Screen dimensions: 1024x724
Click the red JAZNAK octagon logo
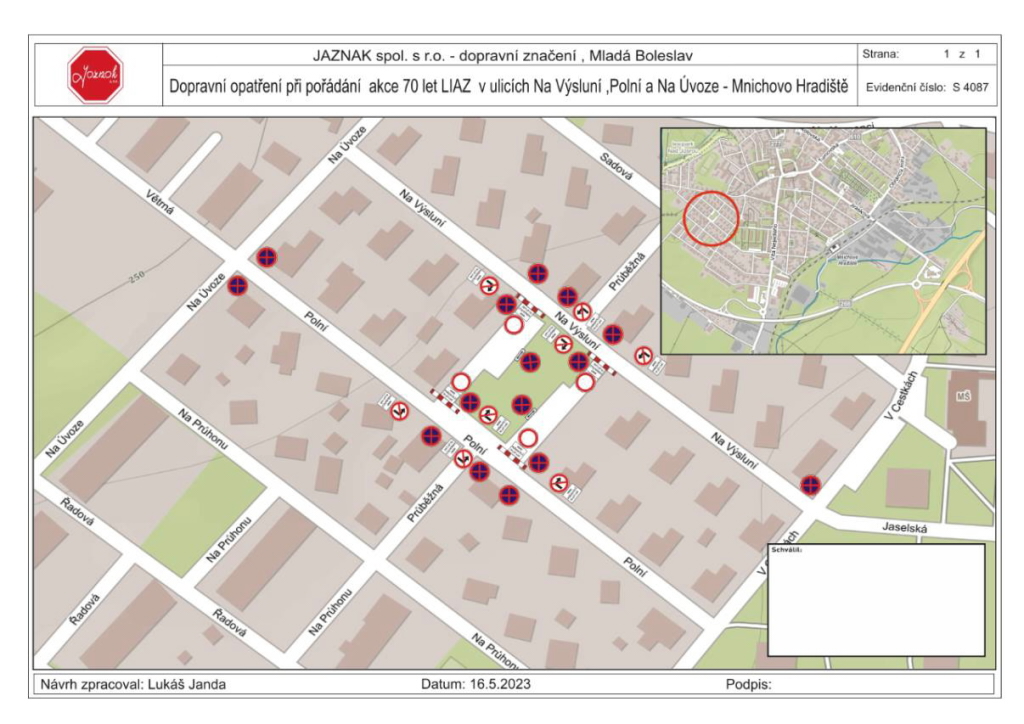click(94, 75)
